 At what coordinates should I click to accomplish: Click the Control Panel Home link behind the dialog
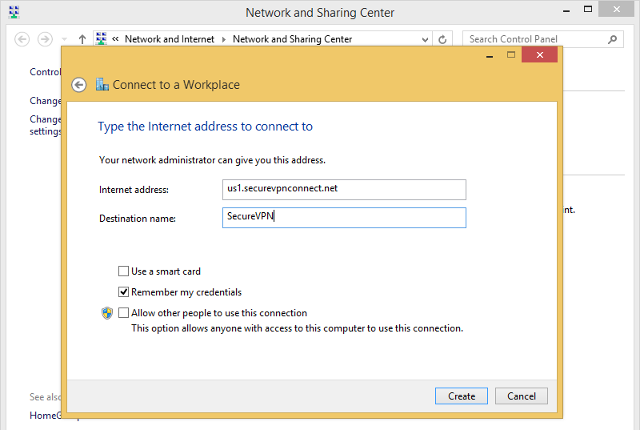pyautogui.click(x=45, y=72)
